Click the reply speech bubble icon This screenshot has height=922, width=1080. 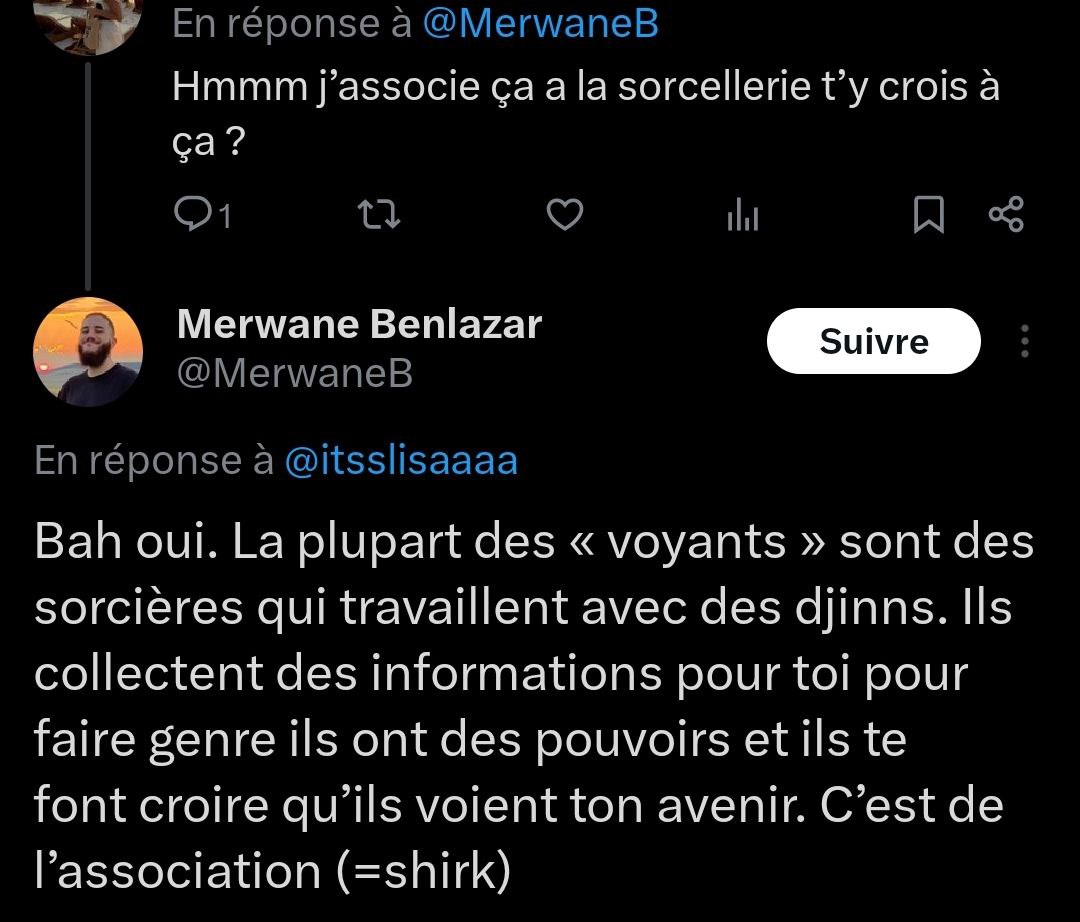[x=190, y=215]
